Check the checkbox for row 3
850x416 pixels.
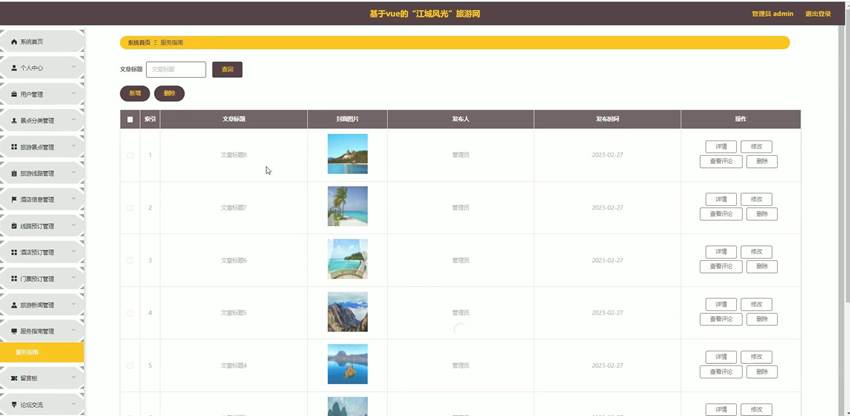tap(130, 260)
